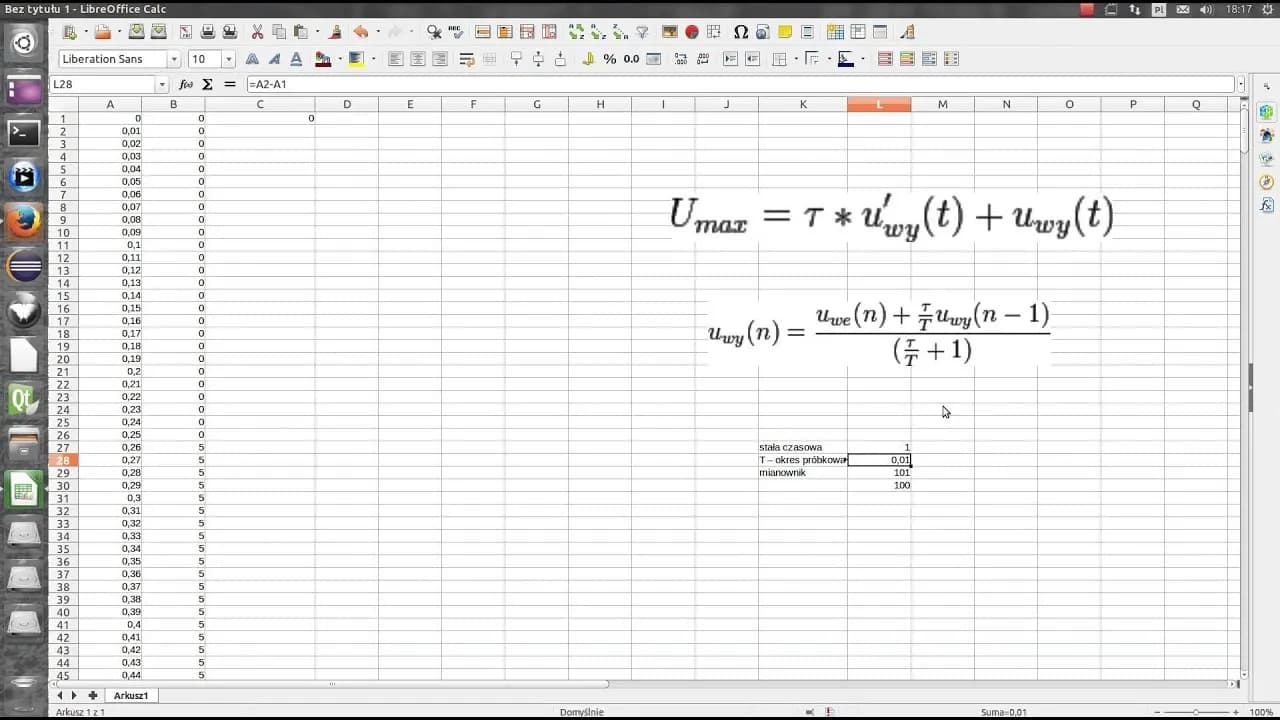
Task: Select the Arkusz1 sheet tab
Action: pos(131,695)
